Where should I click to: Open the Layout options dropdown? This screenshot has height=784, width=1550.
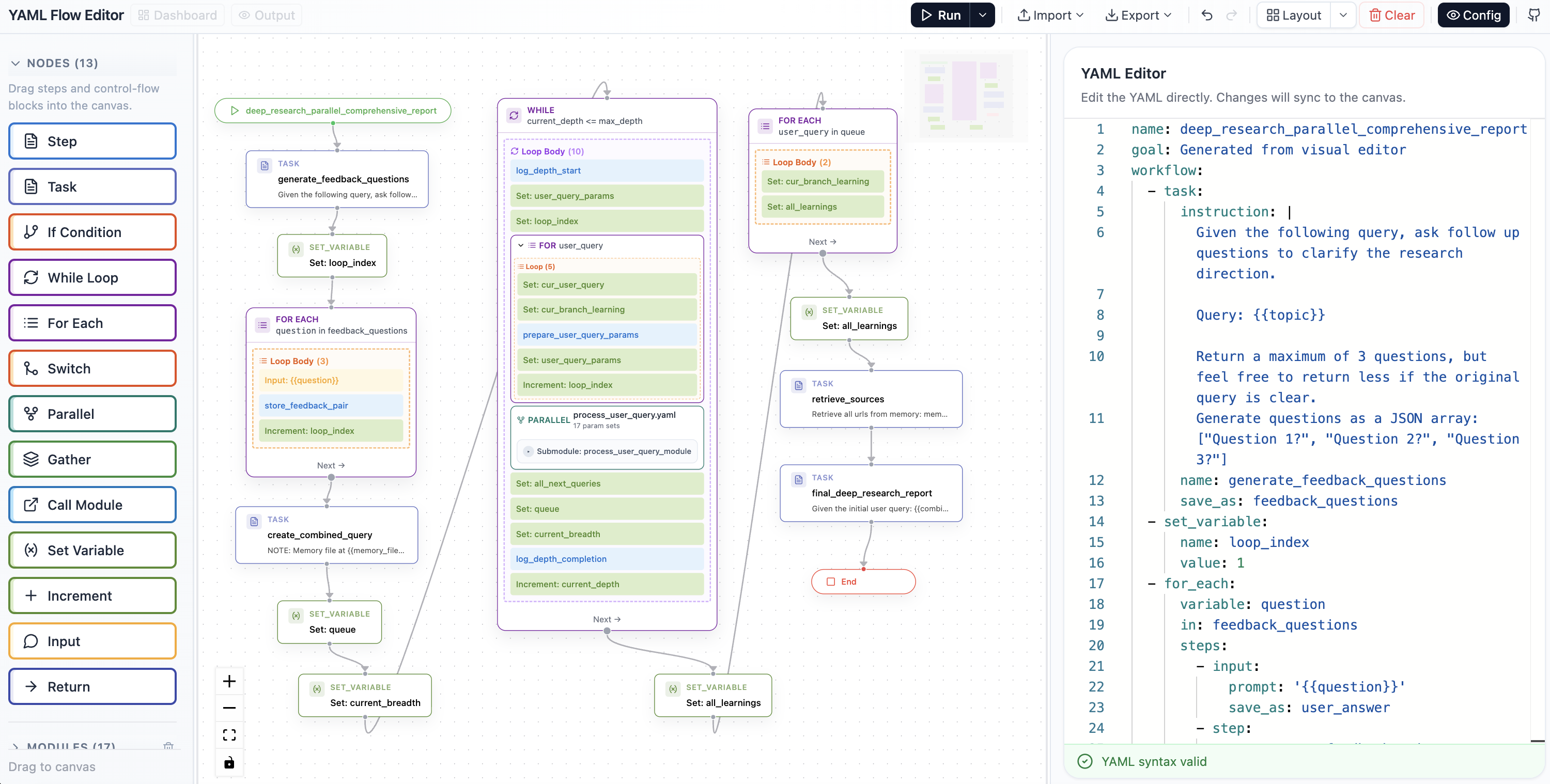click(x=1344, y=15)
